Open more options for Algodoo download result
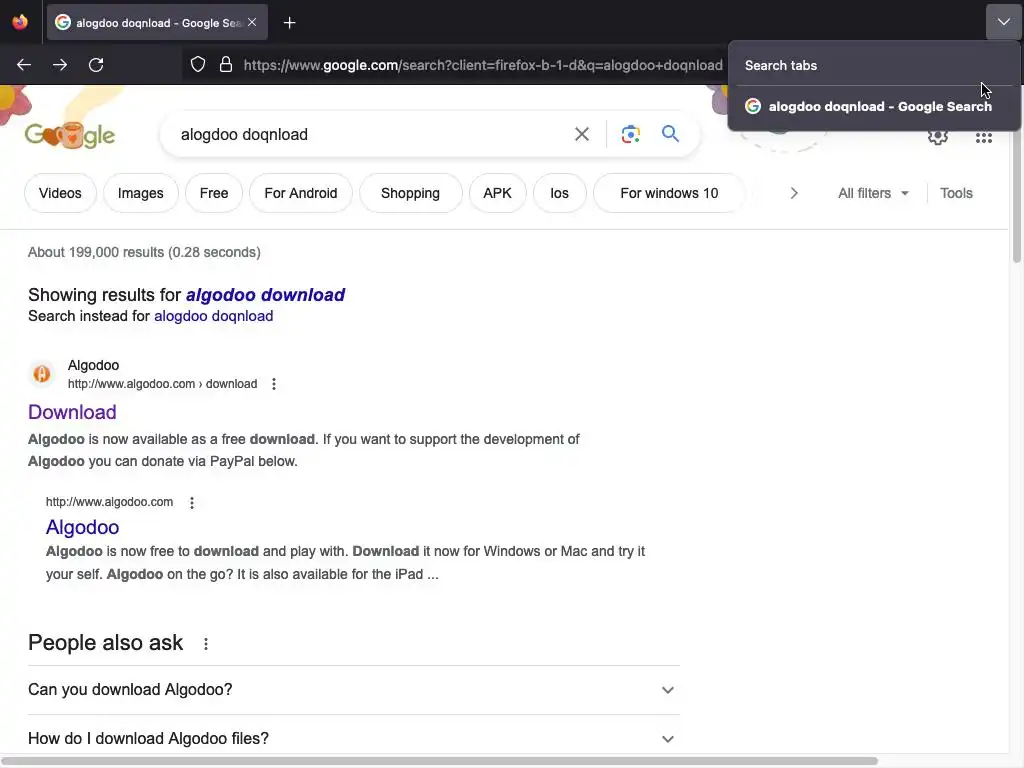 tap(274, 384)
